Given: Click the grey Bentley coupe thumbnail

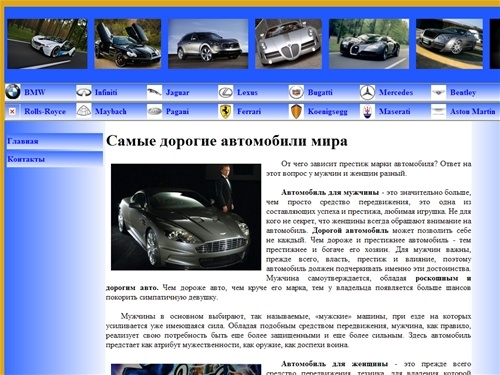Looking at the screenshot, I should [449, 44].
